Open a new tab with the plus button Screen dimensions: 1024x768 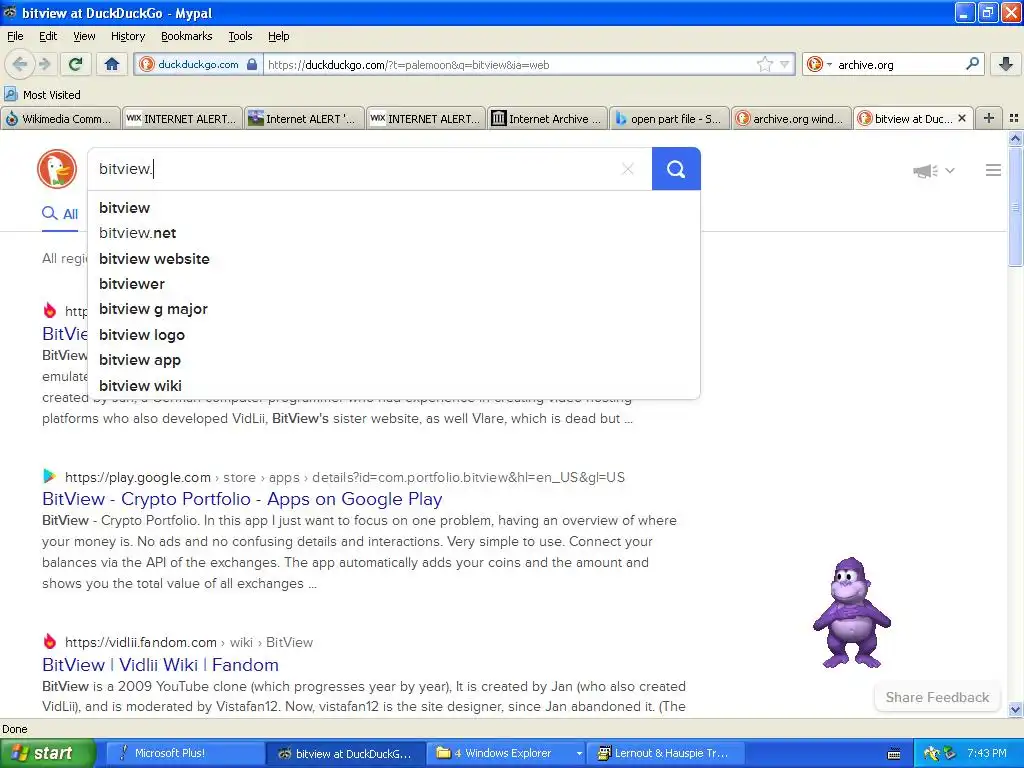click(x=989, y=118)
